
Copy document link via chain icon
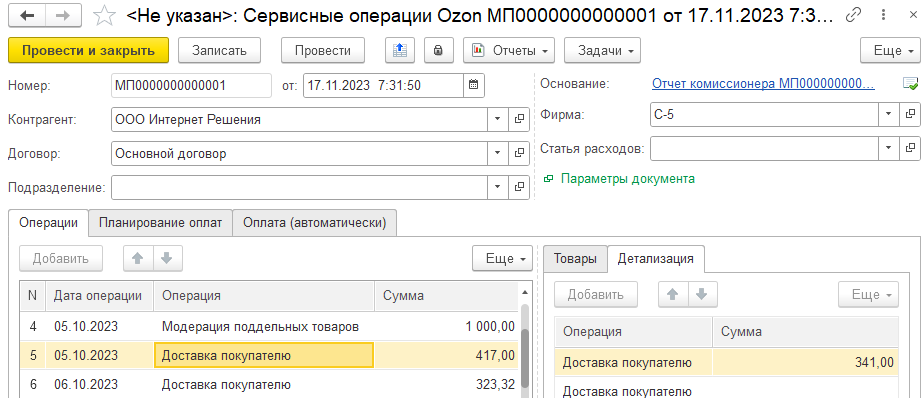point(853,16)
